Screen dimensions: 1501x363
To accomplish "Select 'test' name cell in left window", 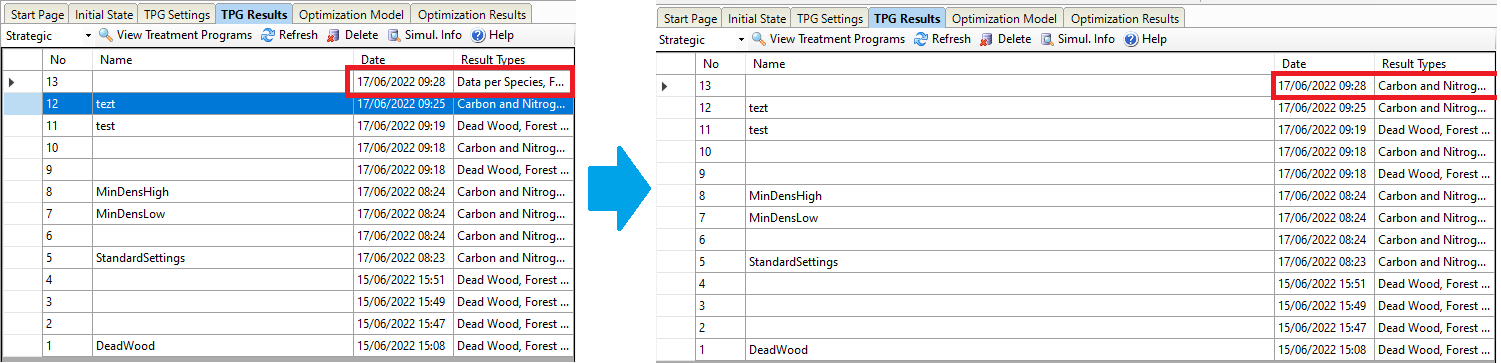I will point(223,125).
